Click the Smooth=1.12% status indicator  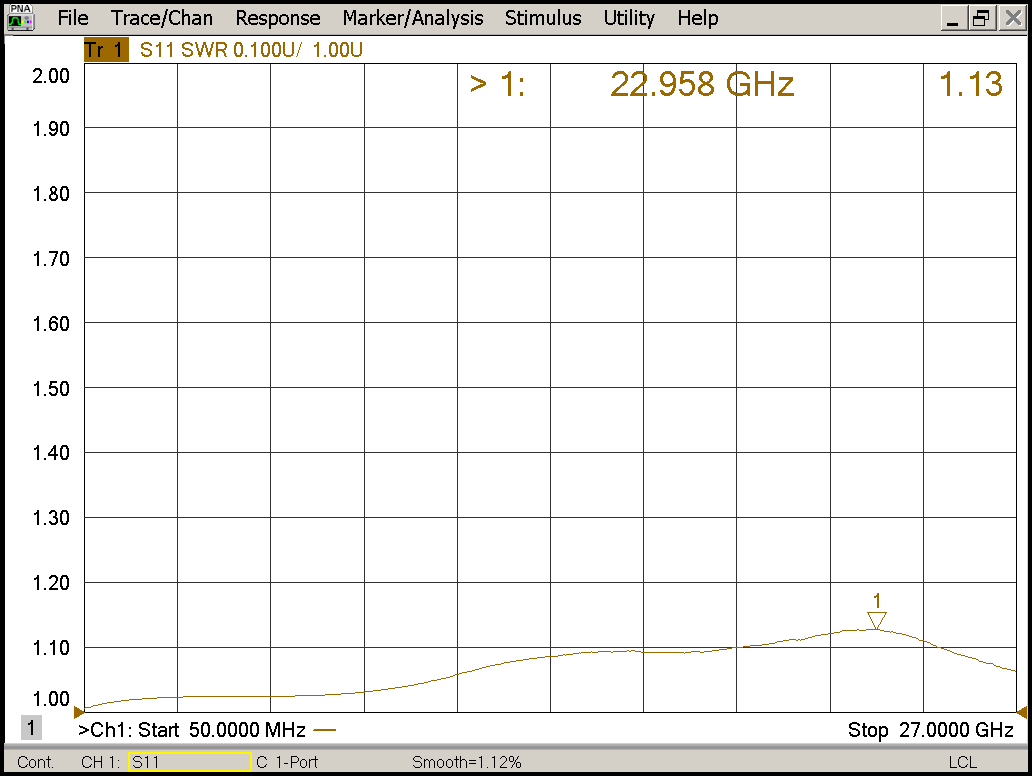pos(467,763)
